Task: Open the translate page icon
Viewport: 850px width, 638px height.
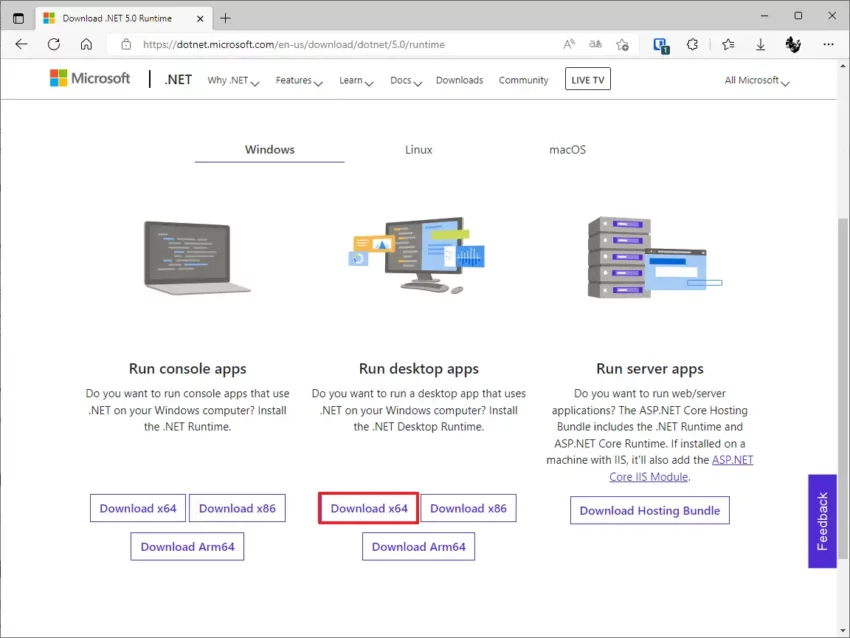Action: tap(595, 44)
